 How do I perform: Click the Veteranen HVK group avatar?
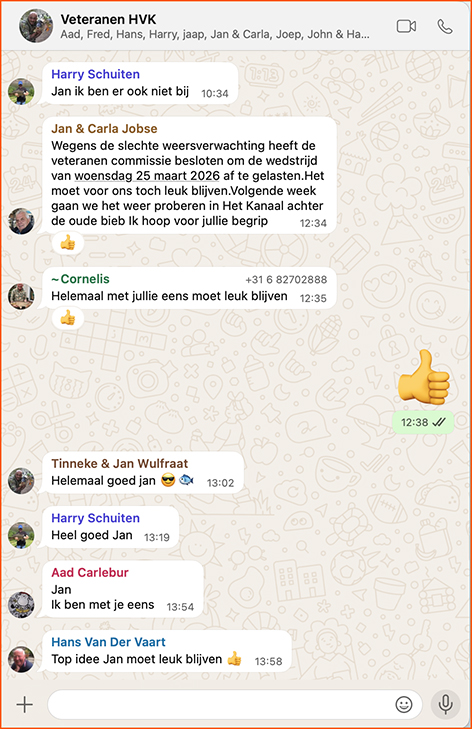36,26
